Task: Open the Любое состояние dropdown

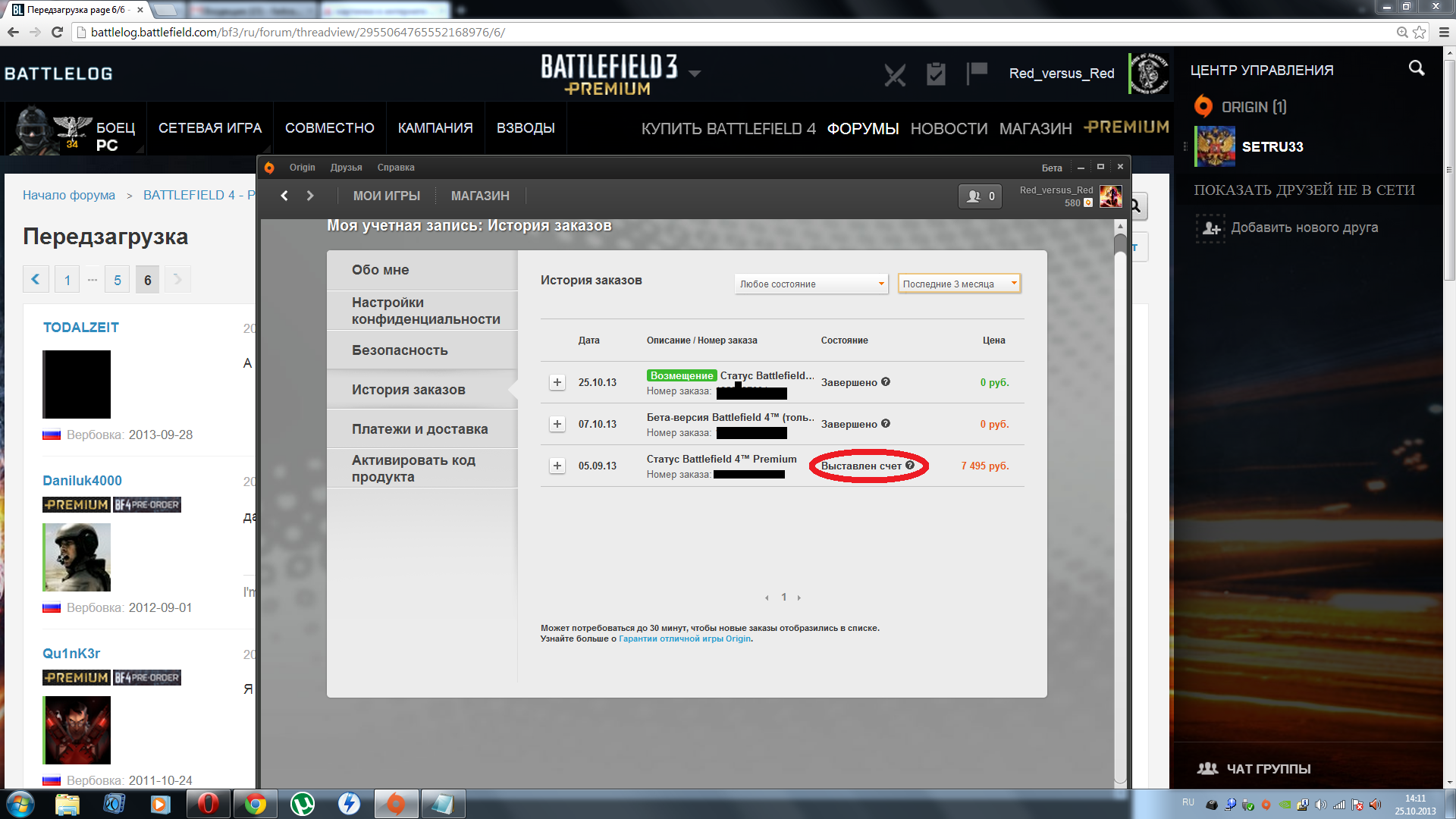Action: pos(811,284)
